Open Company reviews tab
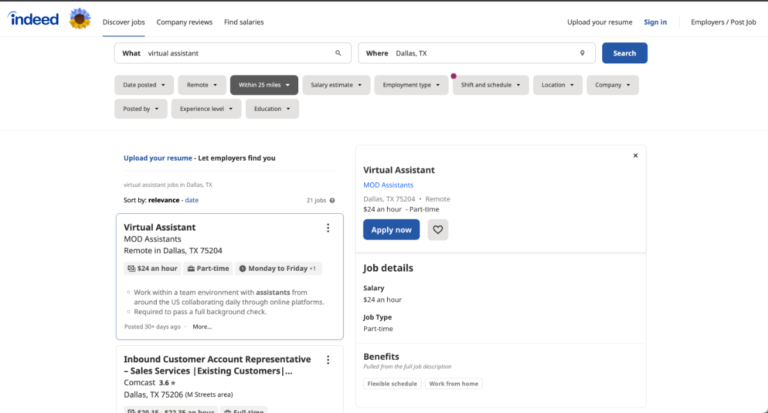 [184, 22]
